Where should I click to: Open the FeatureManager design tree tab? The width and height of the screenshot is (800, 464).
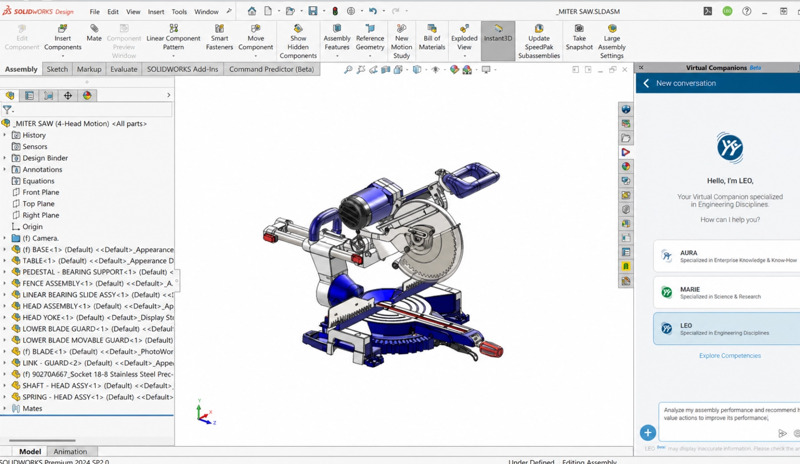(10, 95)
